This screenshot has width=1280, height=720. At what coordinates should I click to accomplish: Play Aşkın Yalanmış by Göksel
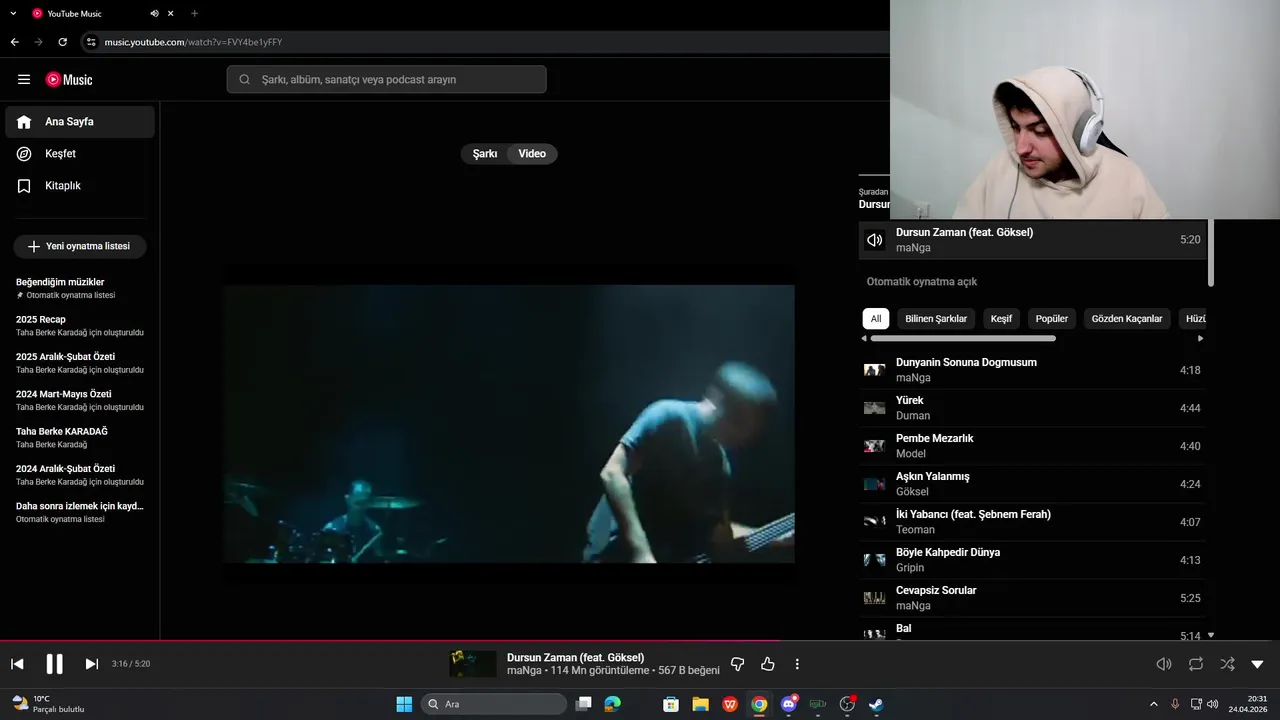pos(1032,484)
